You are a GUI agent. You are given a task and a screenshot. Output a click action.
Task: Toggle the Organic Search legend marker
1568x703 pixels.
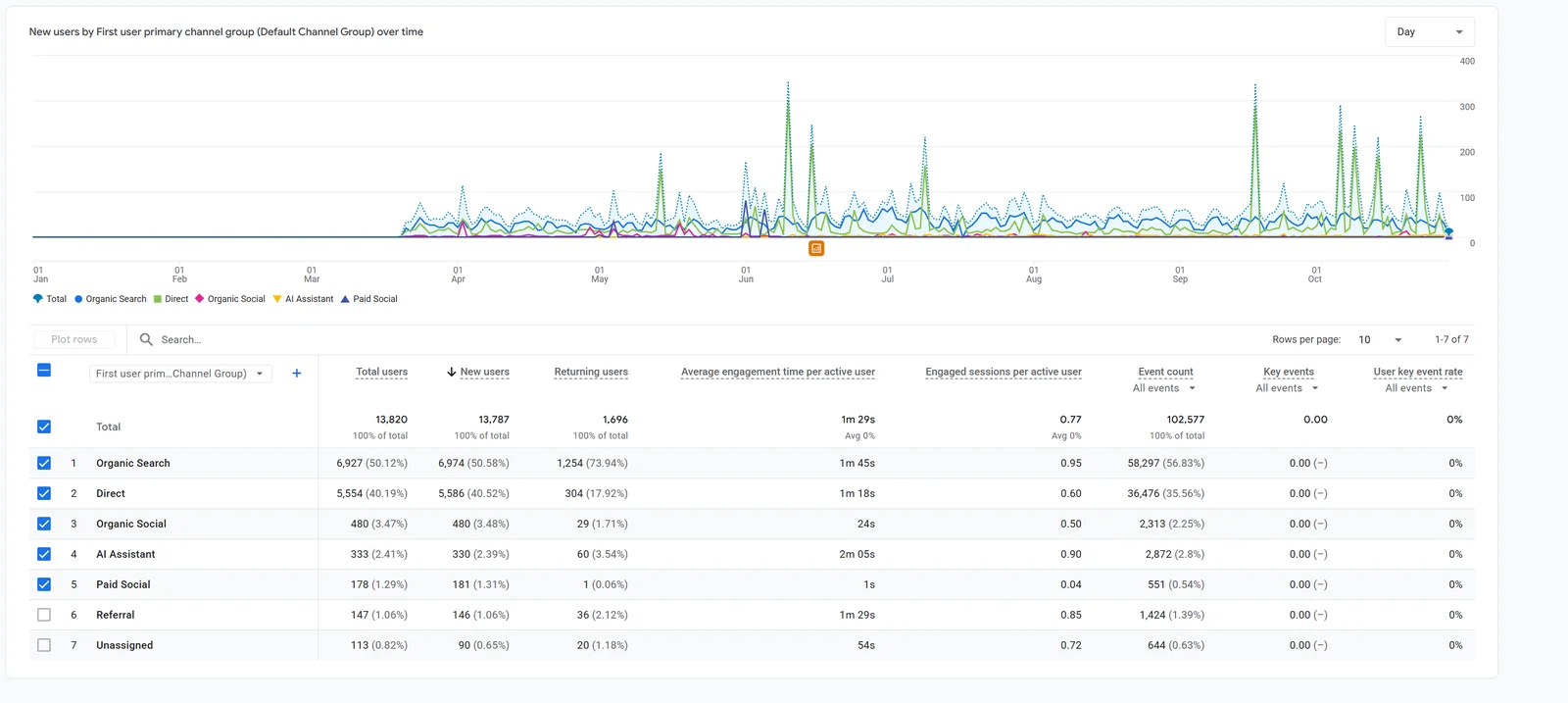coord(78,299)
